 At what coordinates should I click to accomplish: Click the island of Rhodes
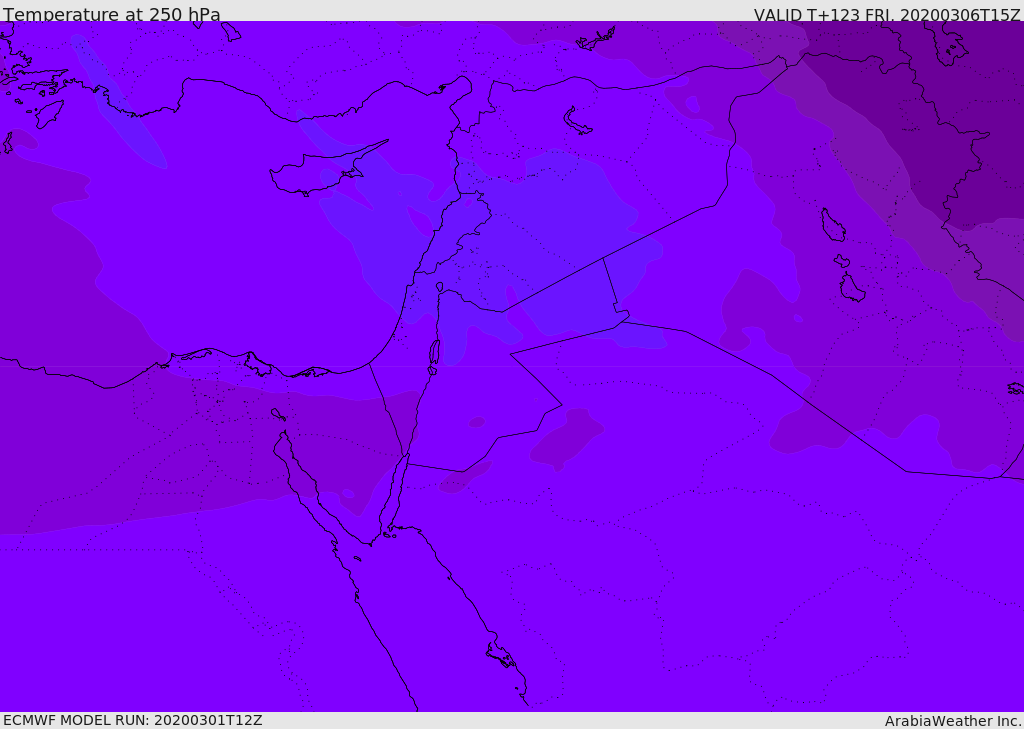48,113
